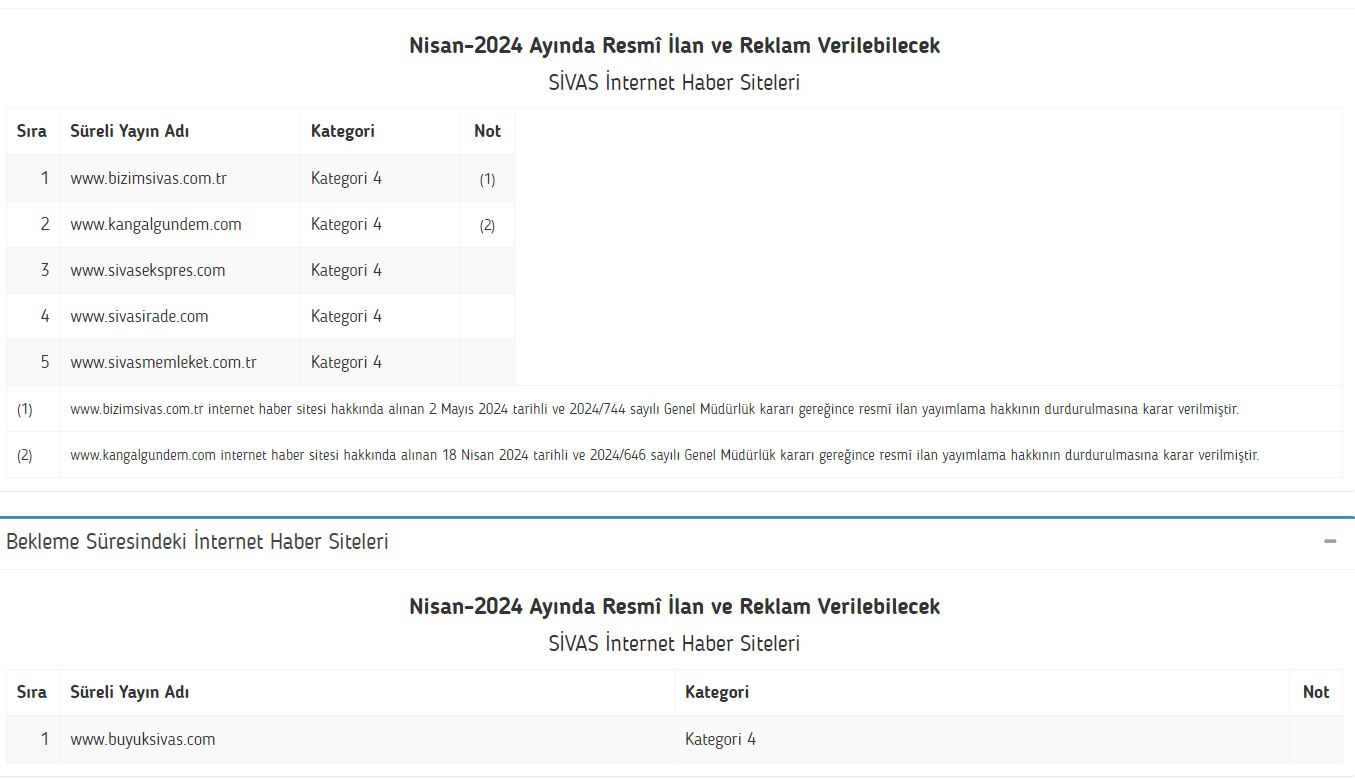Image resolution: width=1355 pixels, height=779 pixels.
Task: Click the Bekleme Süresindeki İnternet Haber Siteleri header
Action: point(197,542)
